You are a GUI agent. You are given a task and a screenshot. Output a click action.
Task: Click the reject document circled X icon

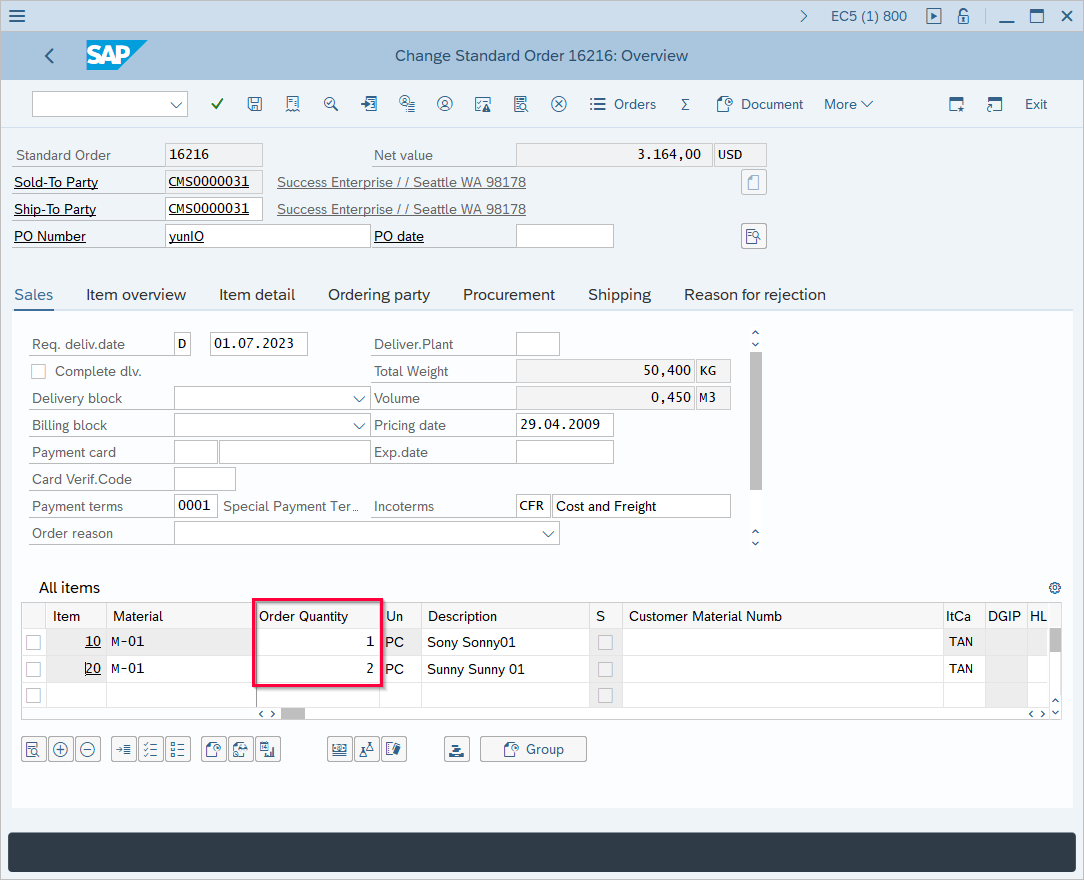coord(559,104)
